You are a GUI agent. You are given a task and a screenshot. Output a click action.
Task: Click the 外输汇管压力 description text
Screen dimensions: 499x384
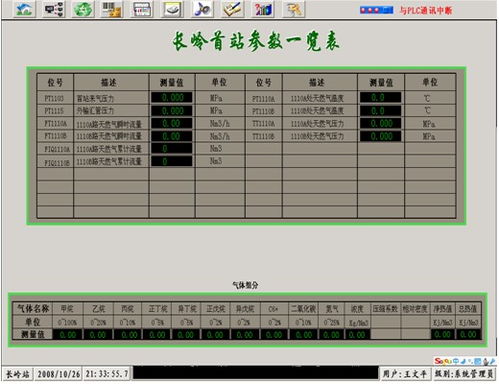tap(95, 111)
